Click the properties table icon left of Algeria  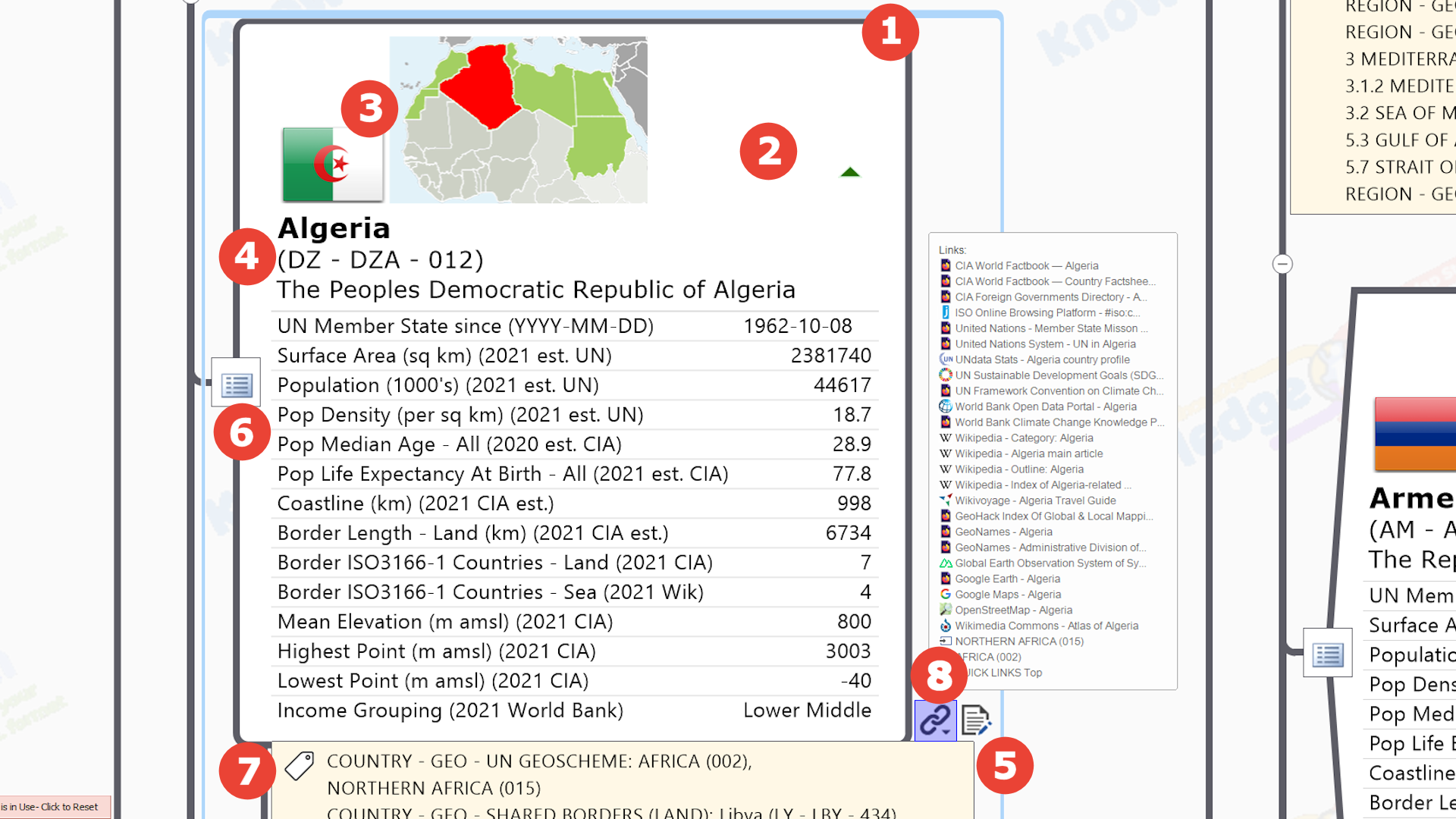point(236,384)
